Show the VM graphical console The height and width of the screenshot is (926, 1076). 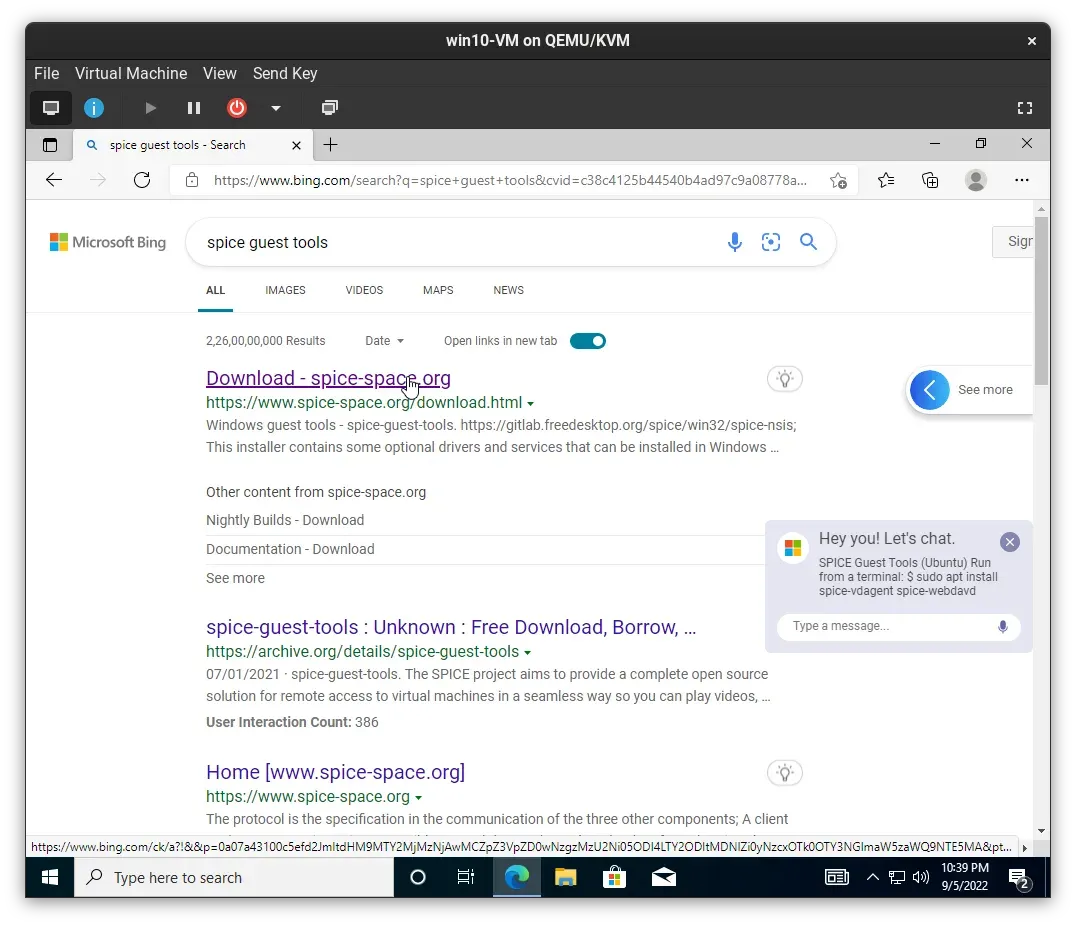[51, 108]
